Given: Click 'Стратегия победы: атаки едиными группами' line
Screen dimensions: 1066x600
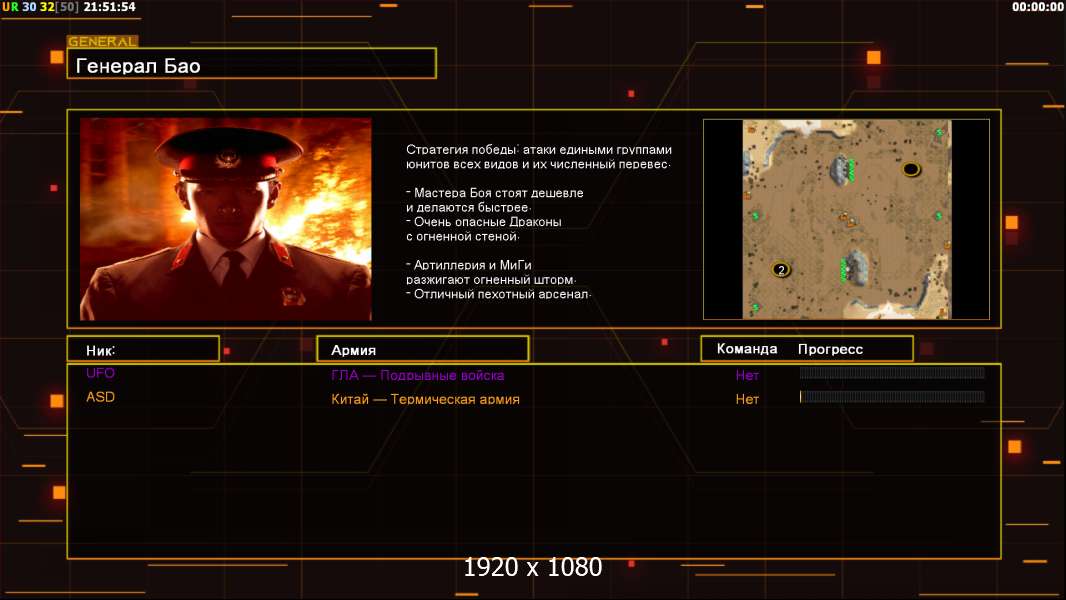Looking at the screenshot, I should [x=538, y=149].
